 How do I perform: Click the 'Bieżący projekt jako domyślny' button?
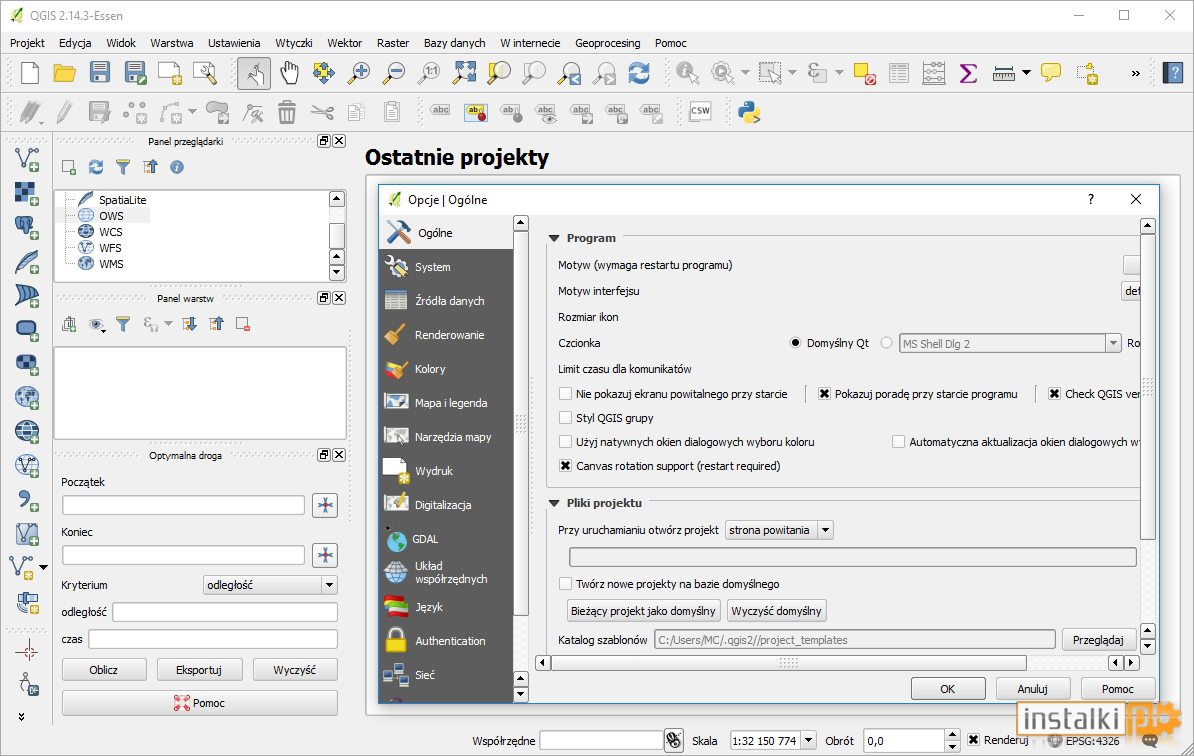click(643, 611)
